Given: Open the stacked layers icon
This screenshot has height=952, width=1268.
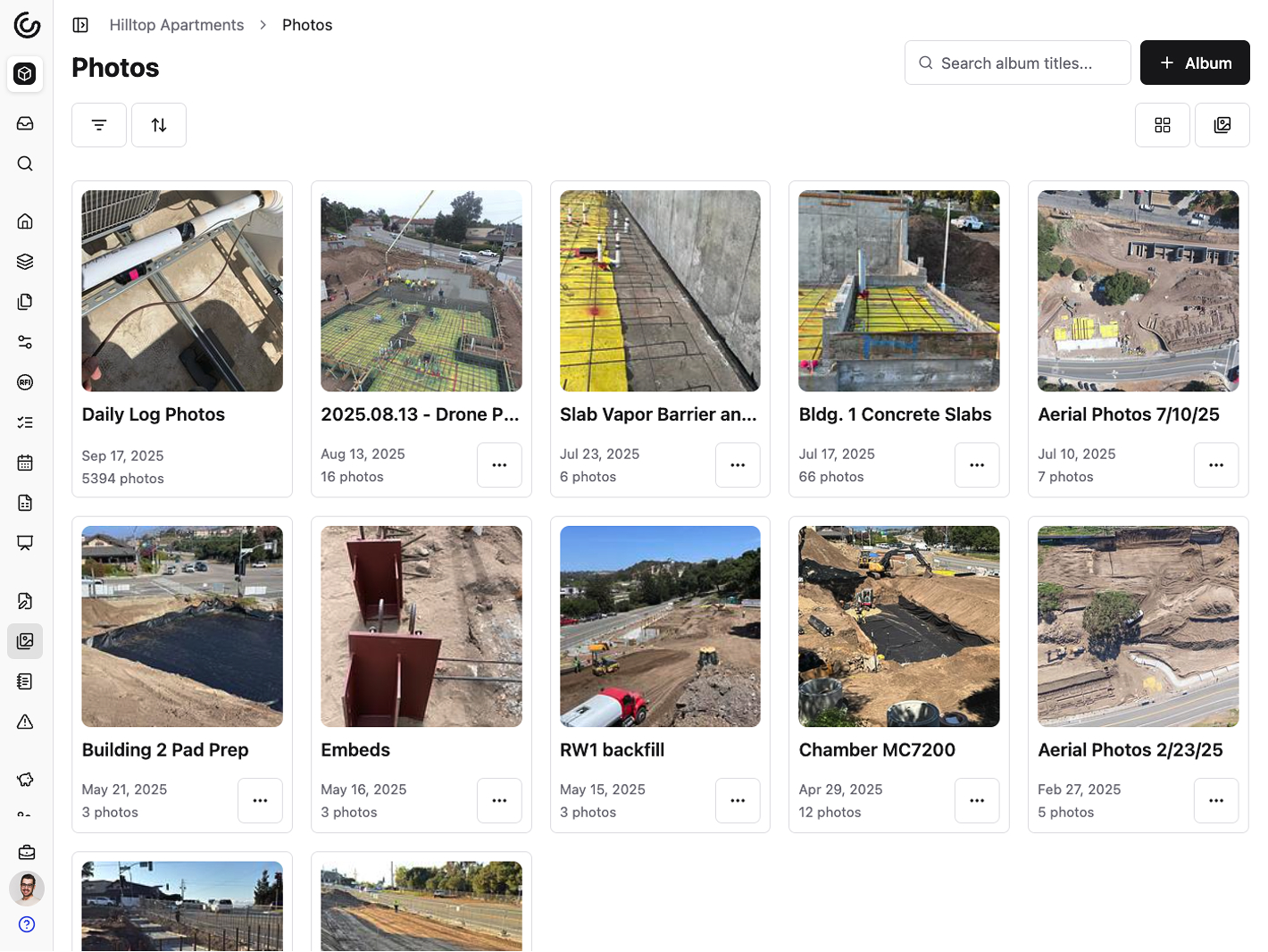Looking at the screenshot, I should [25, 262].
